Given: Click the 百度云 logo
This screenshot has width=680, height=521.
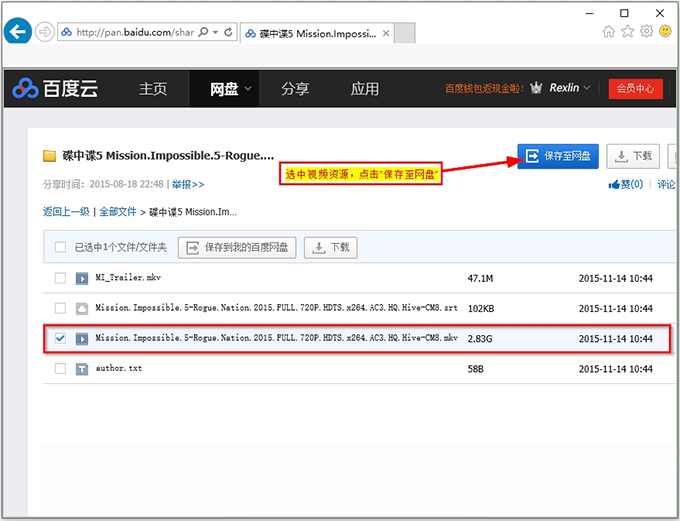Looking at the screenshot, I should 55,88.
